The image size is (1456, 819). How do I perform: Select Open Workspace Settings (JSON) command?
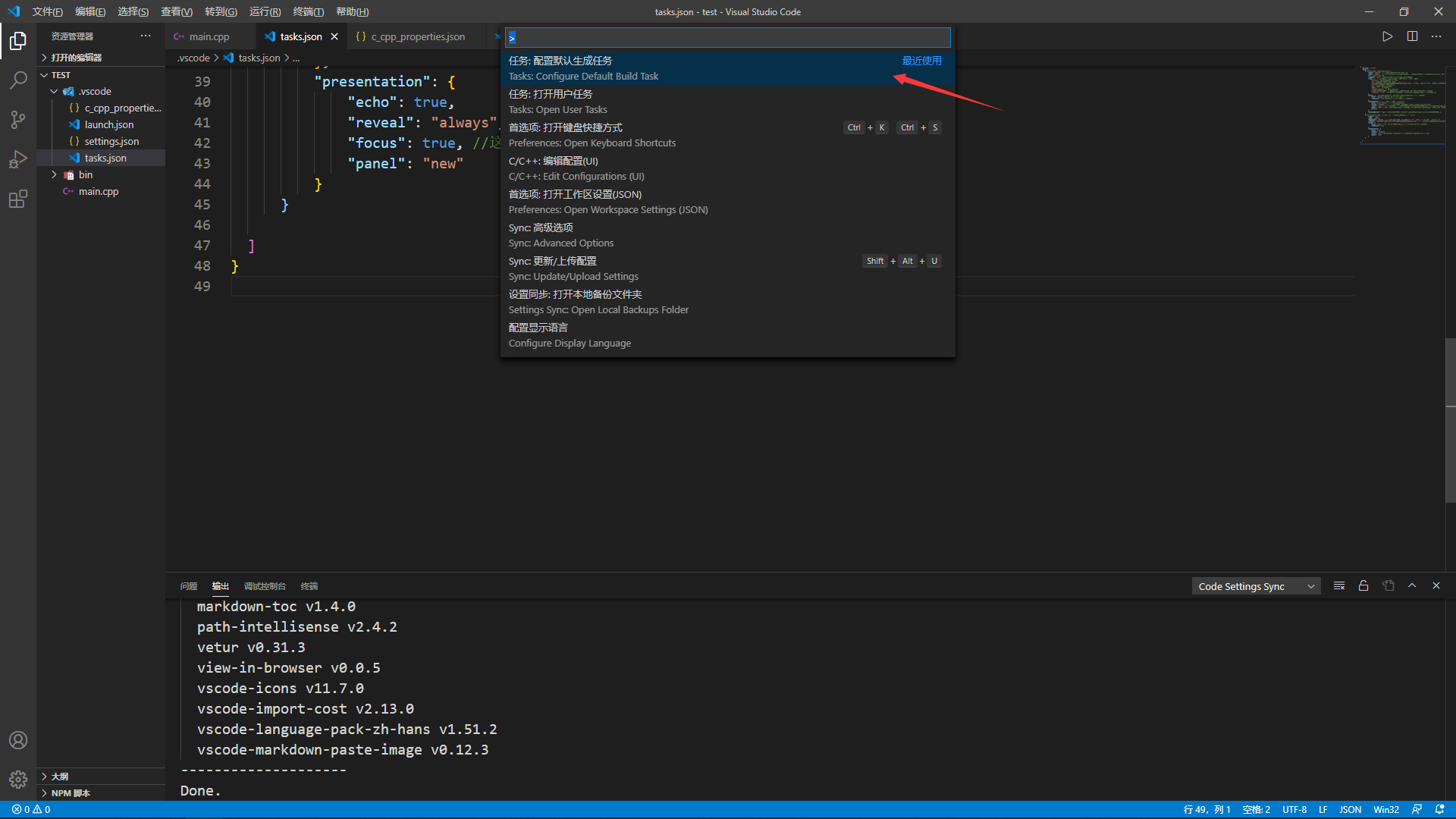728,202
